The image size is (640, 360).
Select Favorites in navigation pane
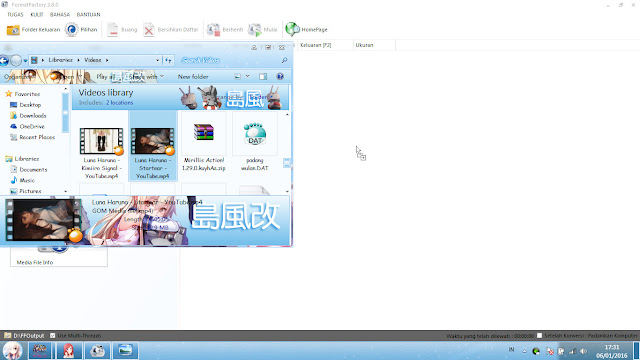coord(23,94)
